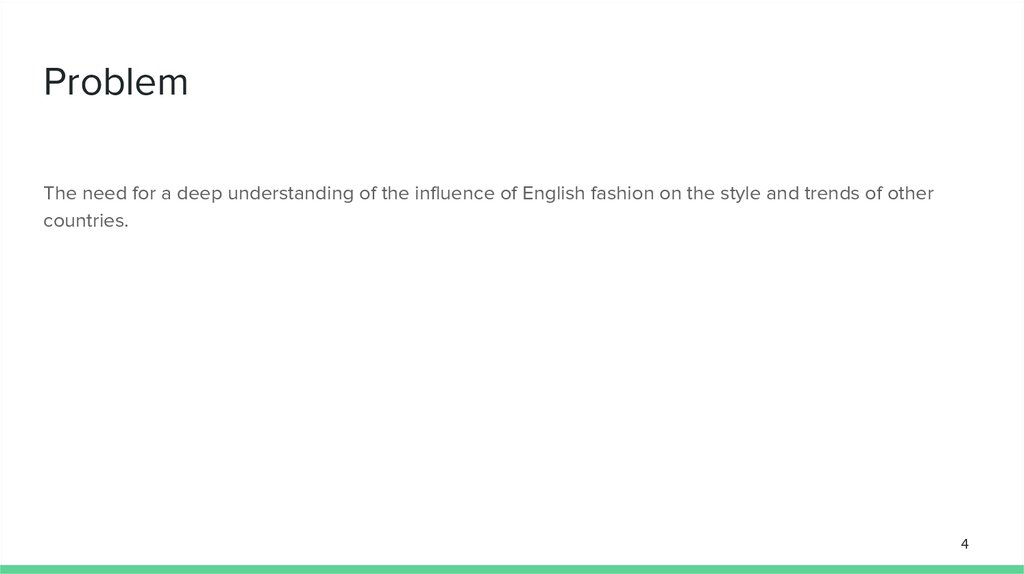This screenshot has width=1024, height=574.
Task: Place cursor on the word "deep"
Action: [x=201, y=193]
